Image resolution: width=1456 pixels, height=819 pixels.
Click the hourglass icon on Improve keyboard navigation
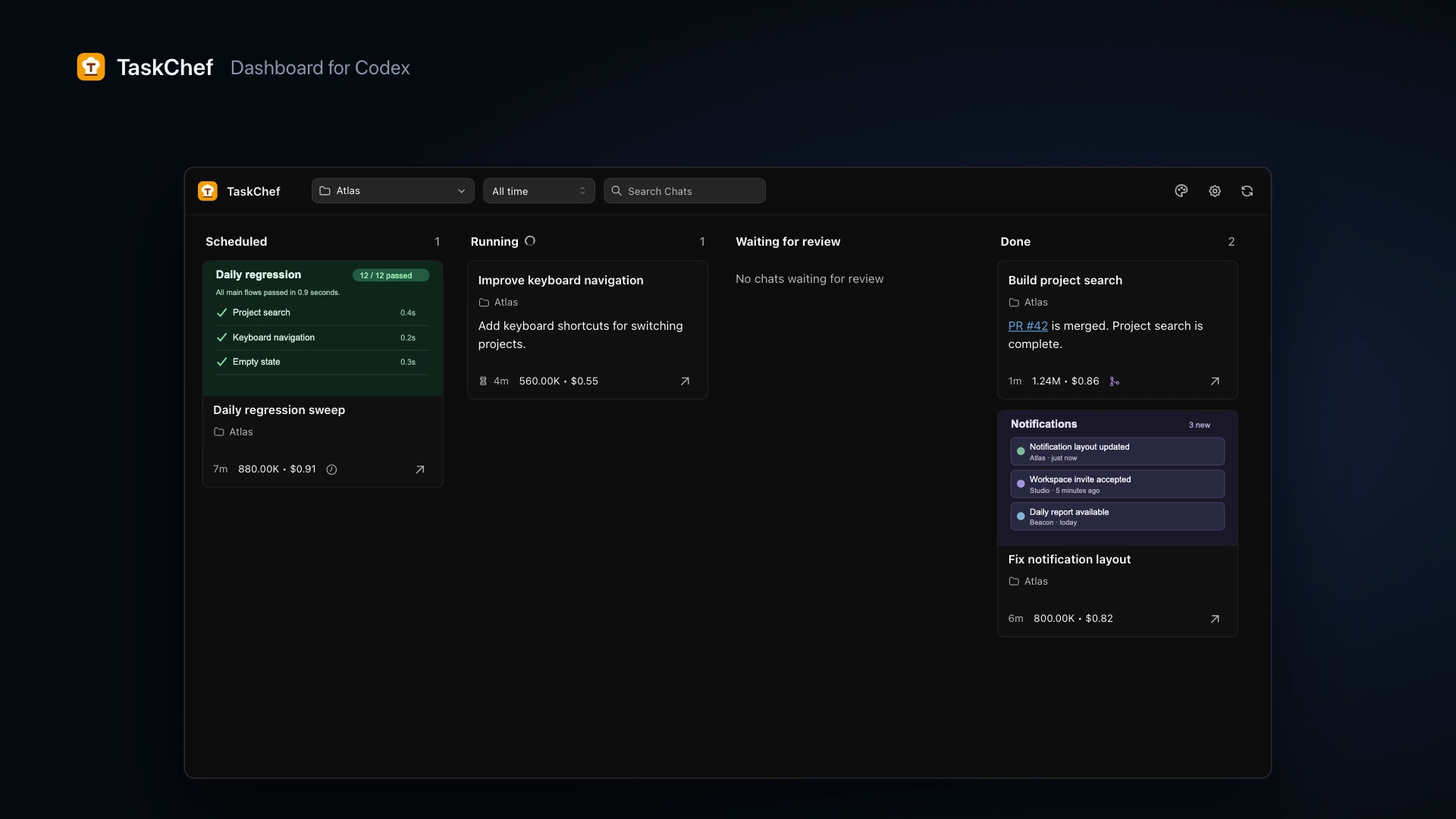[483, 381]
